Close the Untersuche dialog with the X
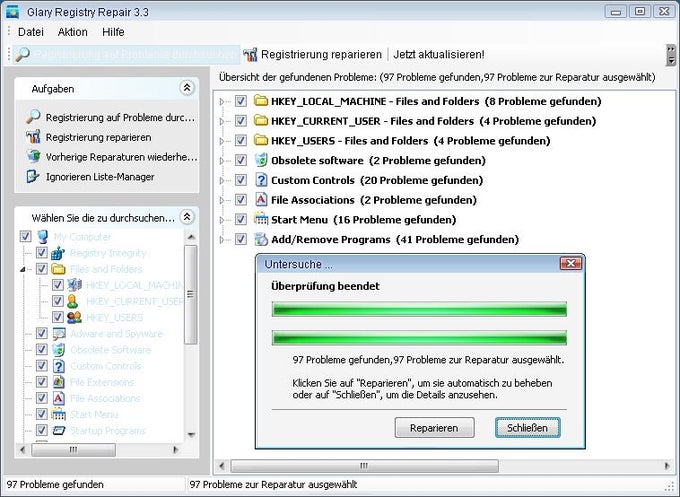Screen dimensions: 680x497 [570, 264]
